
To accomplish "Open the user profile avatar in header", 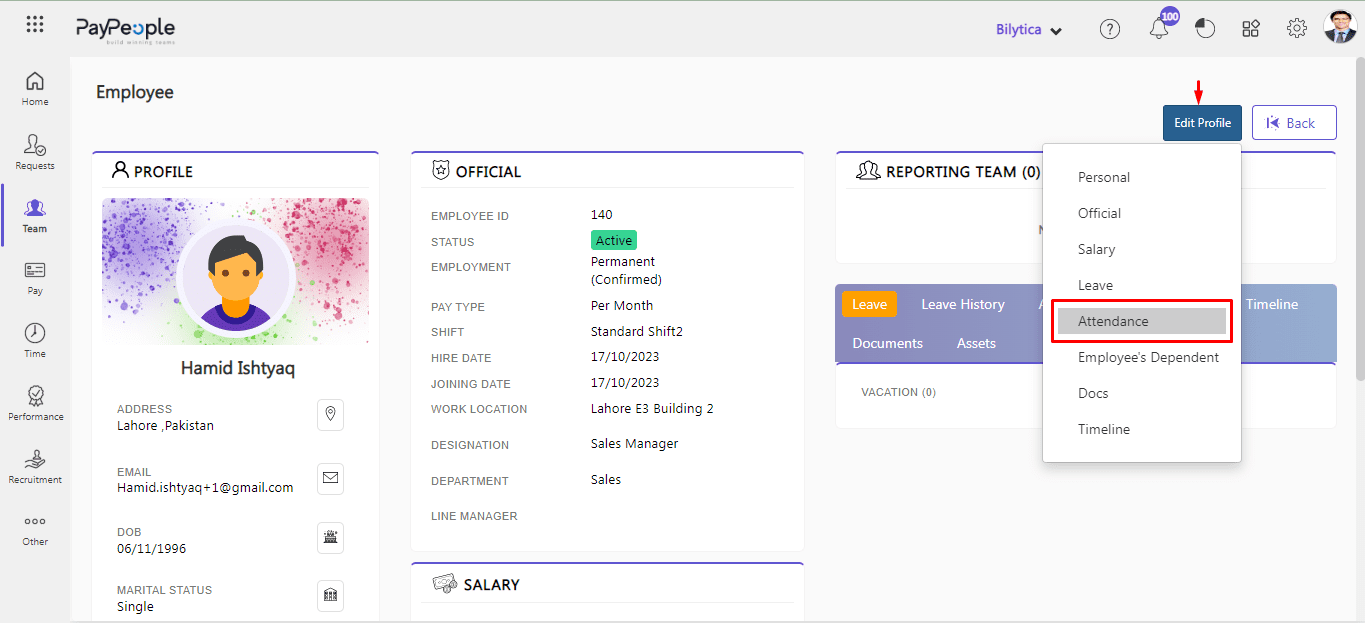I will [x=1340, y=27].
